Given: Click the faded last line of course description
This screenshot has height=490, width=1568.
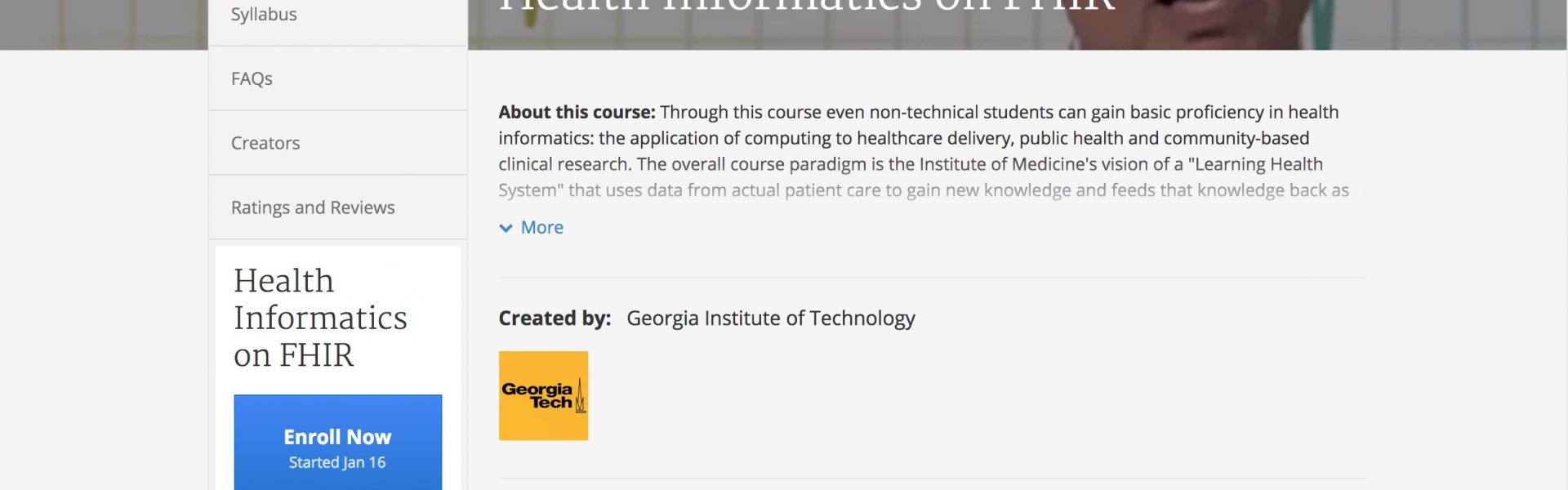Looking at the screenshot, I should pos(924,190).
